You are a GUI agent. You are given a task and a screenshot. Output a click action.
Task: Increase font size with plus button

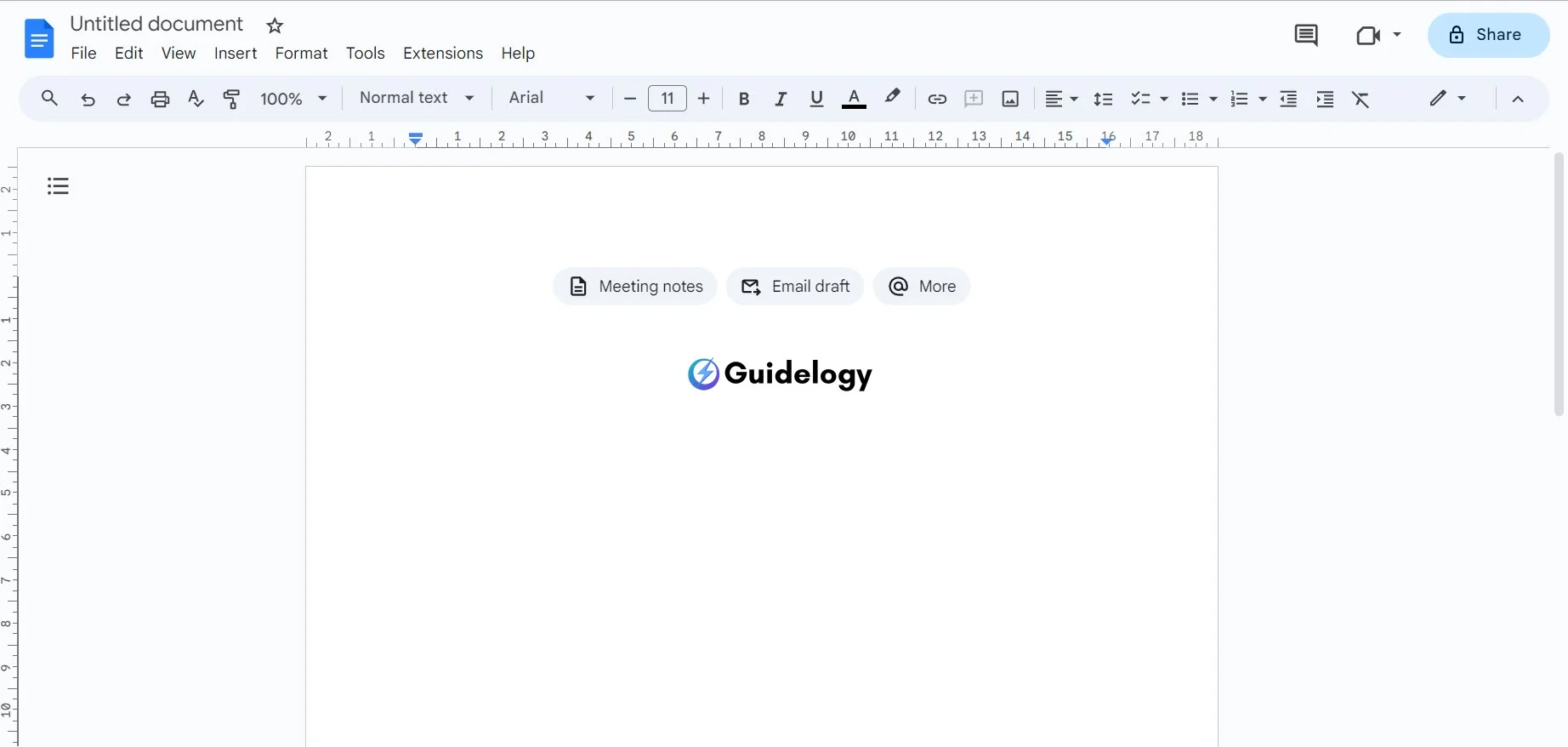pos(703,99)
